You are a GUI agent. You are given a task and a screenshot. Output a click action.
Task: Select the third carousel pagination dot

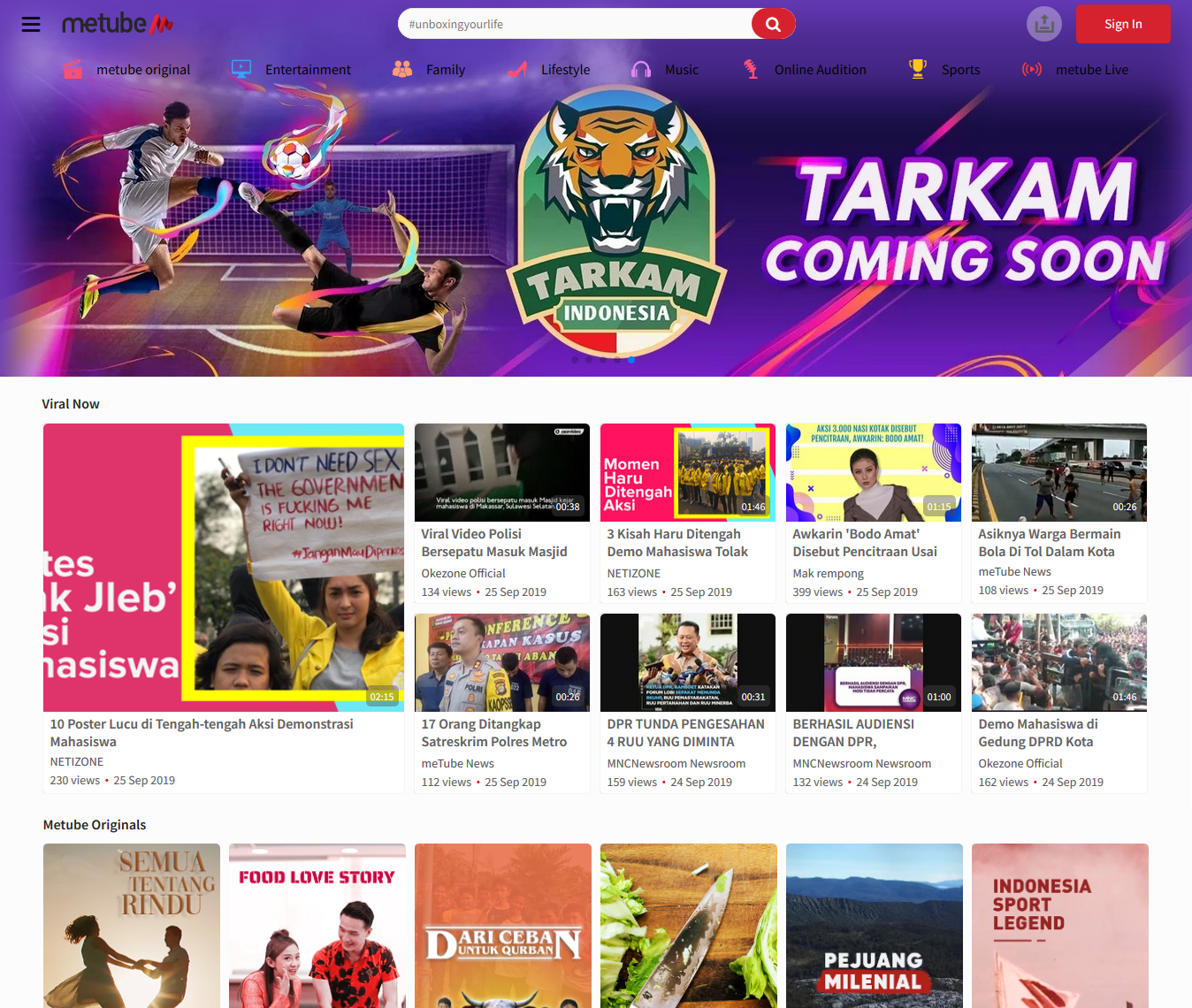[x=602, y=360]
